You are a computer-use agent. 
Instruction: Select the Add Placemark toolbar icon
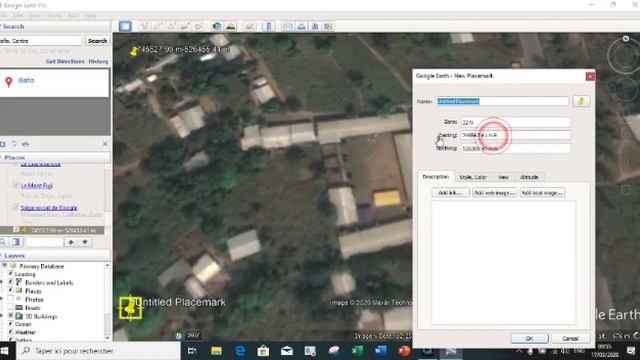(145, 27)
